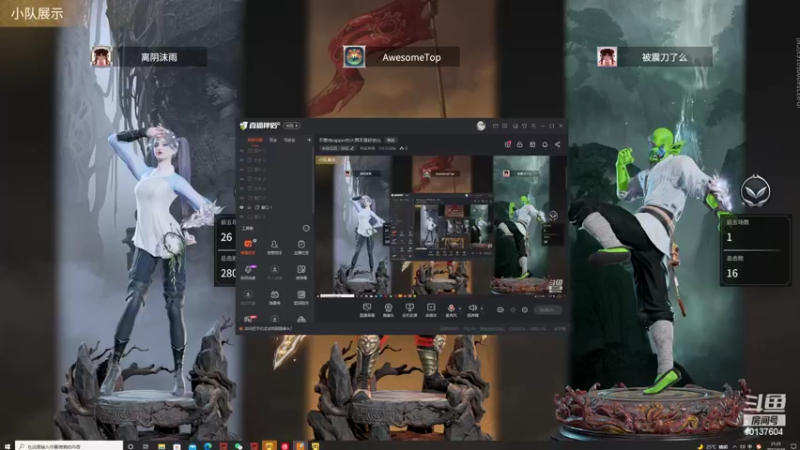Click the avatar next to AwesomeTop
This screenshot has height=450, width=800.
354,57
